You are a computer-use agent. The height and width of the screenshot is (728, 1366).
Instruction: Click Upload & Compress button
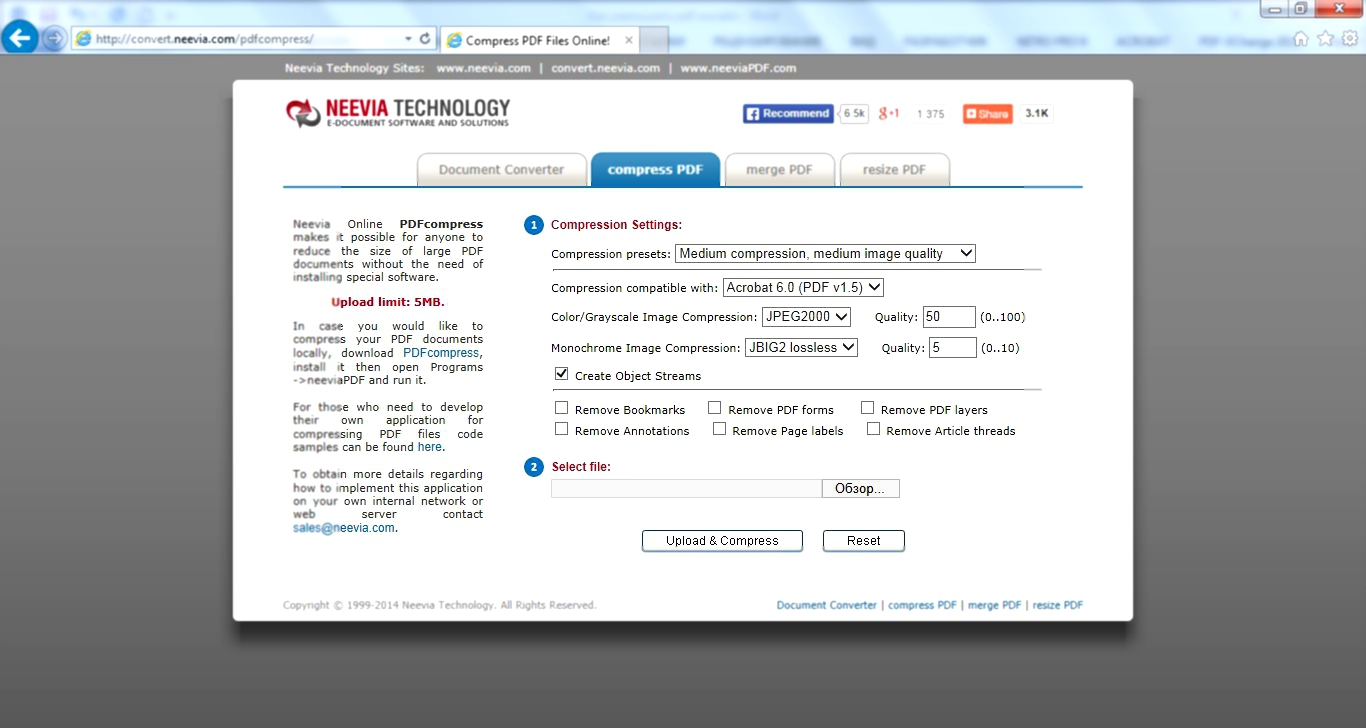[722, 541]
